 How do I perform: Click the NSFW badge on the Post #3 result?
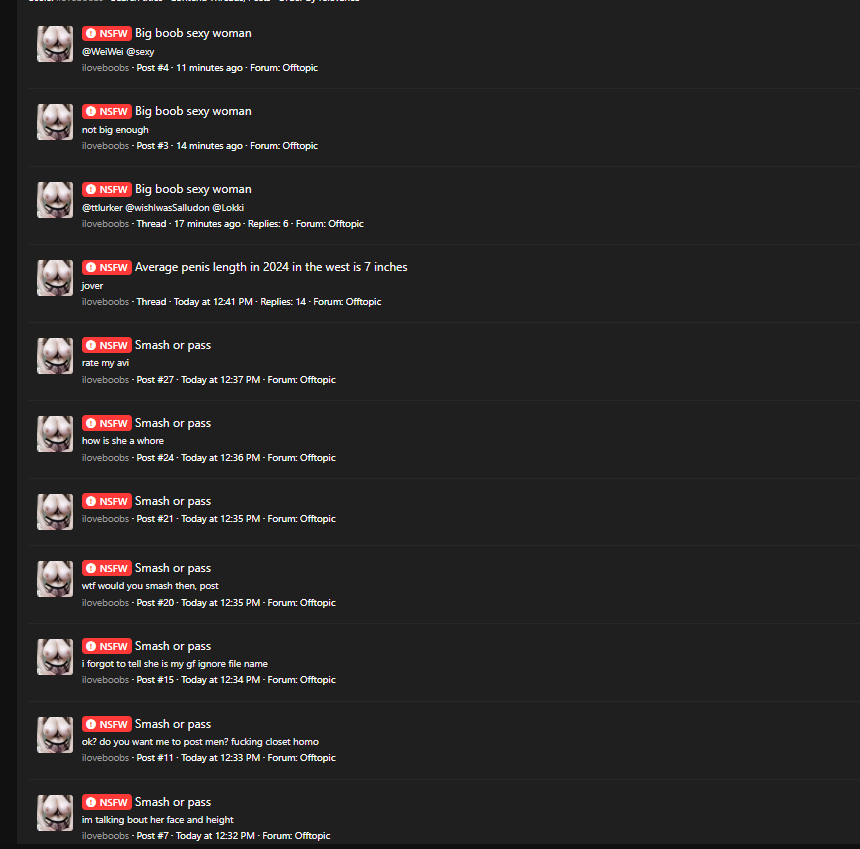tap(107, 111)
